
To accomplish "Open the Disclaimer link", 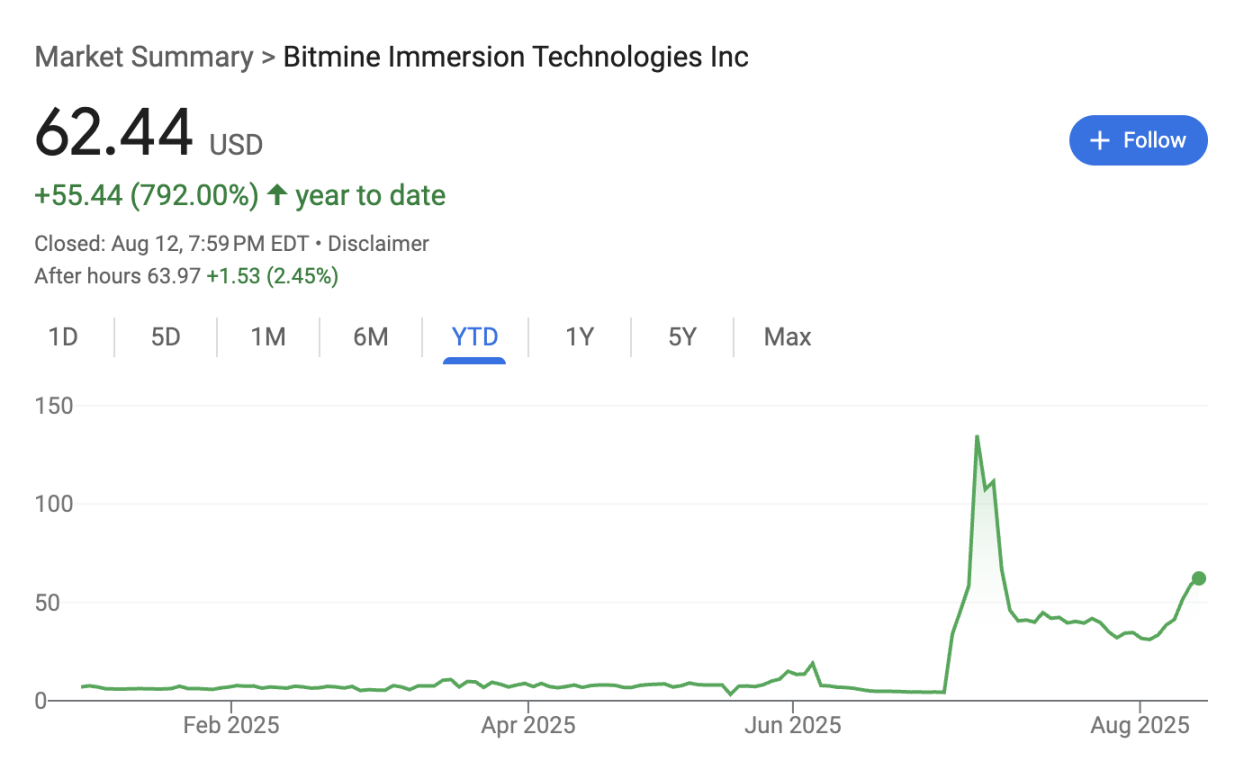I will tap(378, 243).
